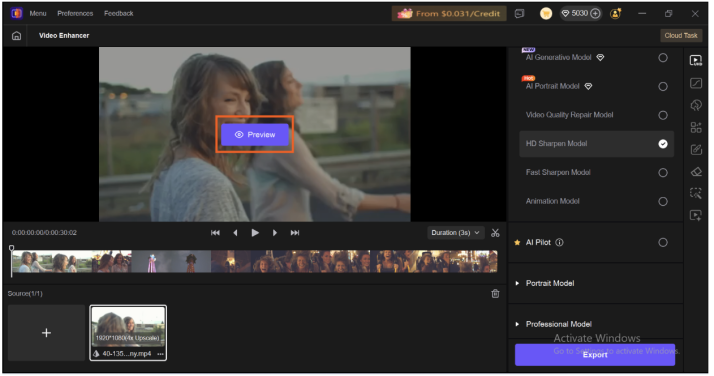Skip to the start of video
The image size is (714, 376).
coord(215,233)
